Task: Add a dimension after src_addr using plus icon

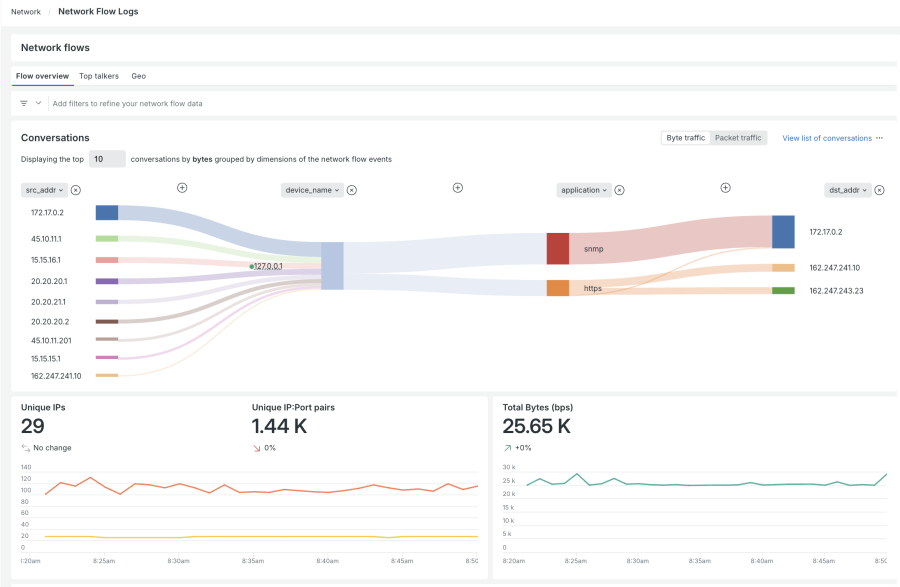Action: (x=182, y=188)
